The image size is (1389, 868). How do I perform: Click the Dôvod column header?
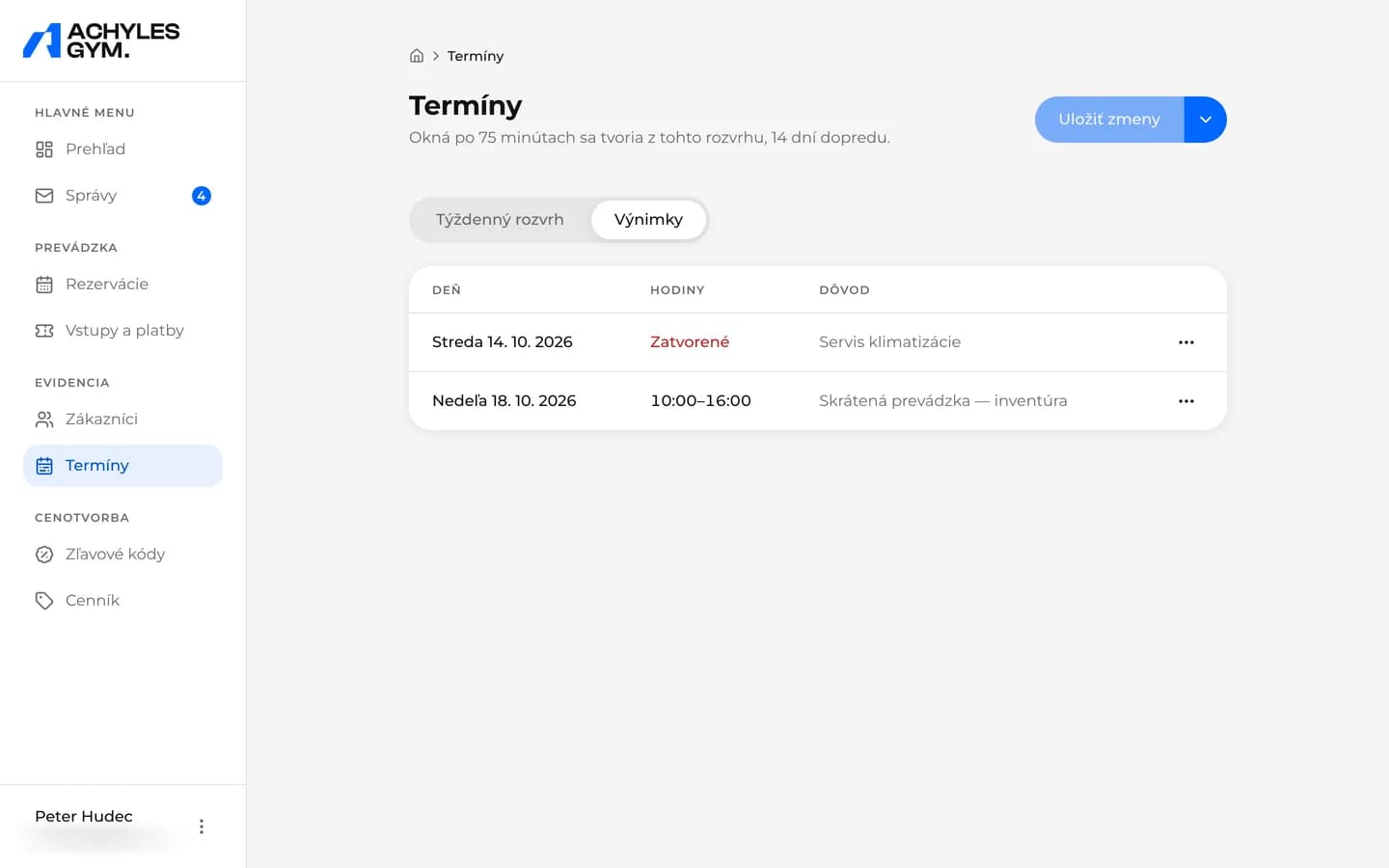coord(844,290)
